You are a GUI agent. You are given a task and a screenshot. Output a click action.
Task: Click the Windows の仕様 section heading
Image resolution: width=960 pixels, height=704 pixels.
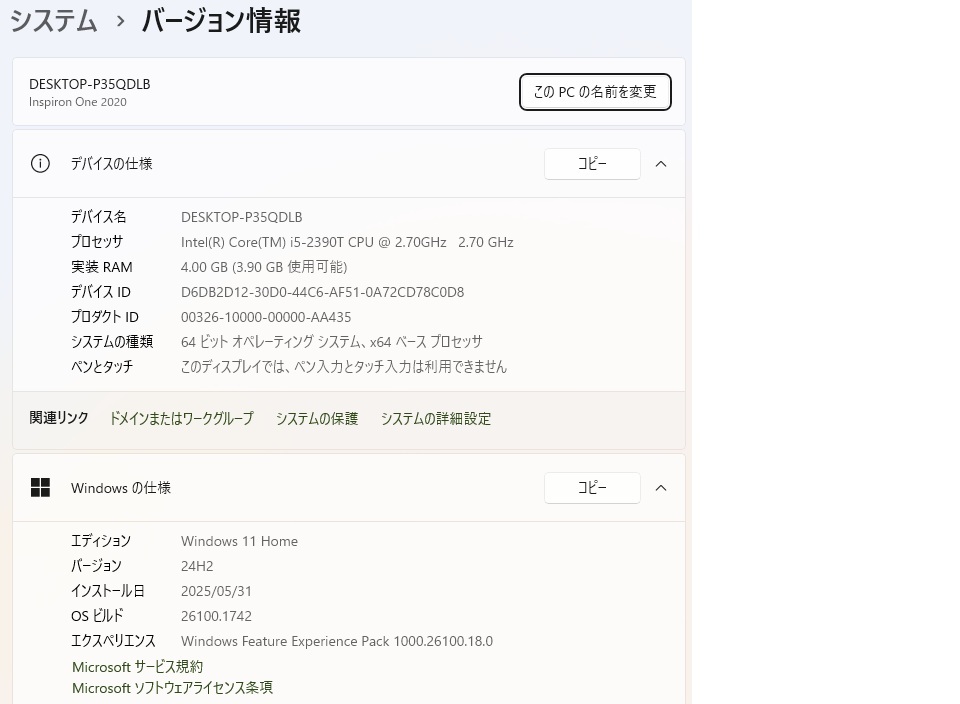coord(121,488)
